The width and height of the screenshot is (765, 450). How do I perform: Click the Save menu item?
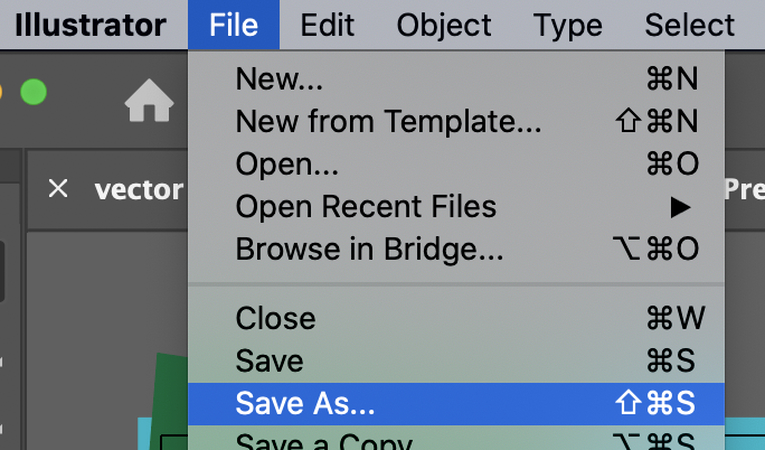[x=269, y=361]
